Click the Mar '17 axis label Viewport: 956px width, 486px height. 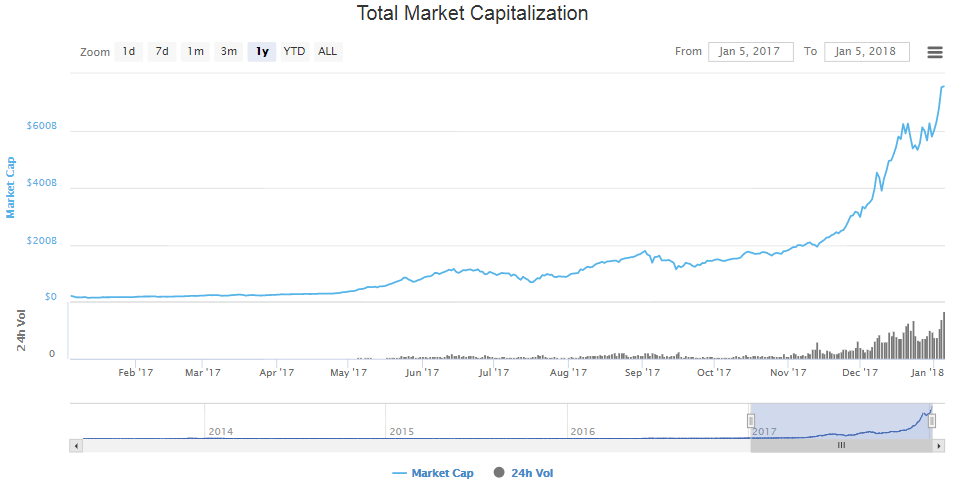click(x=203, y=373)
